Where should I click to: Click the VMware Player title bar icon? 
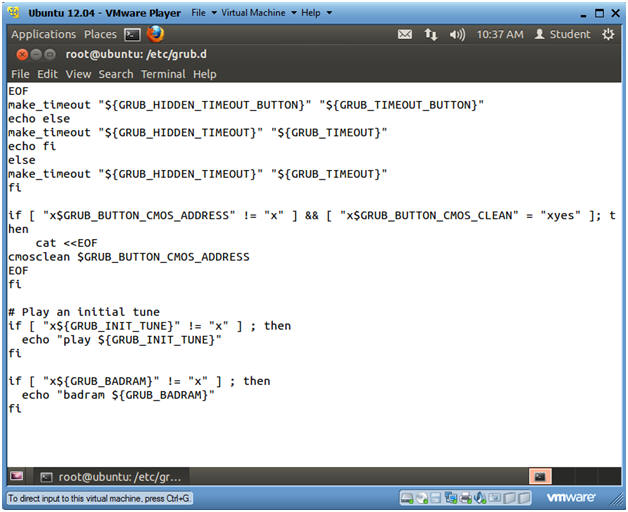point(14,13)
